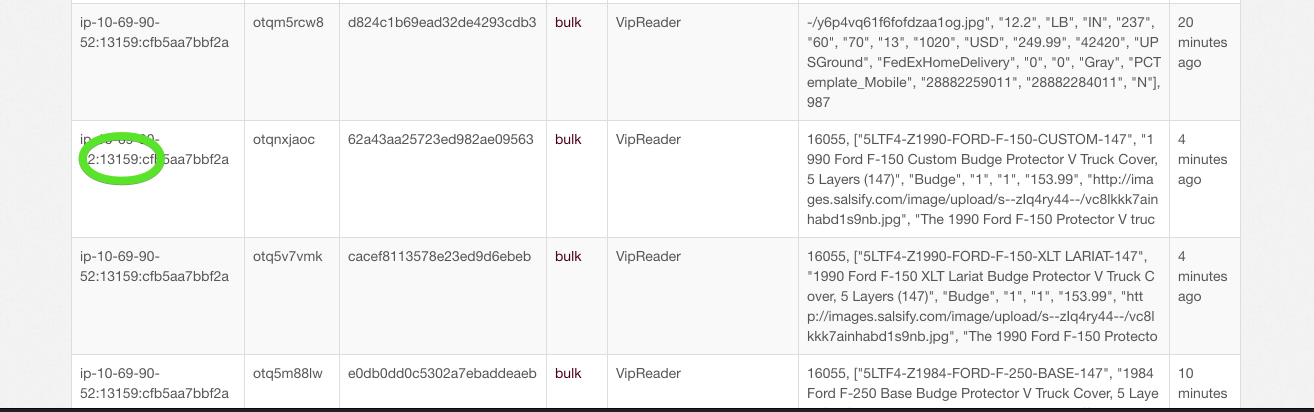Click the F-150-CUSTOM-147 arguments text
The height and width of the screenshot is (412, 1314).
click(985, 179)
